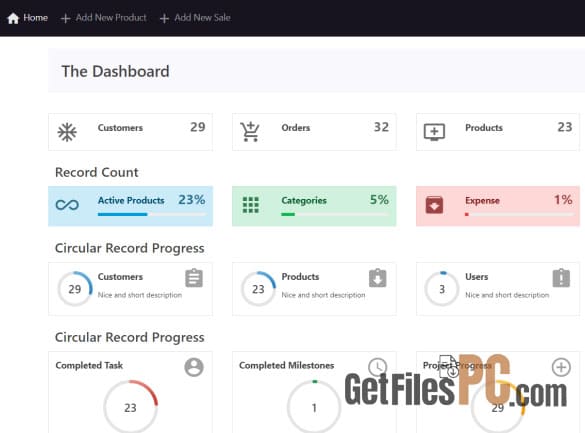Select the Categories label

(x=304, y=200)
